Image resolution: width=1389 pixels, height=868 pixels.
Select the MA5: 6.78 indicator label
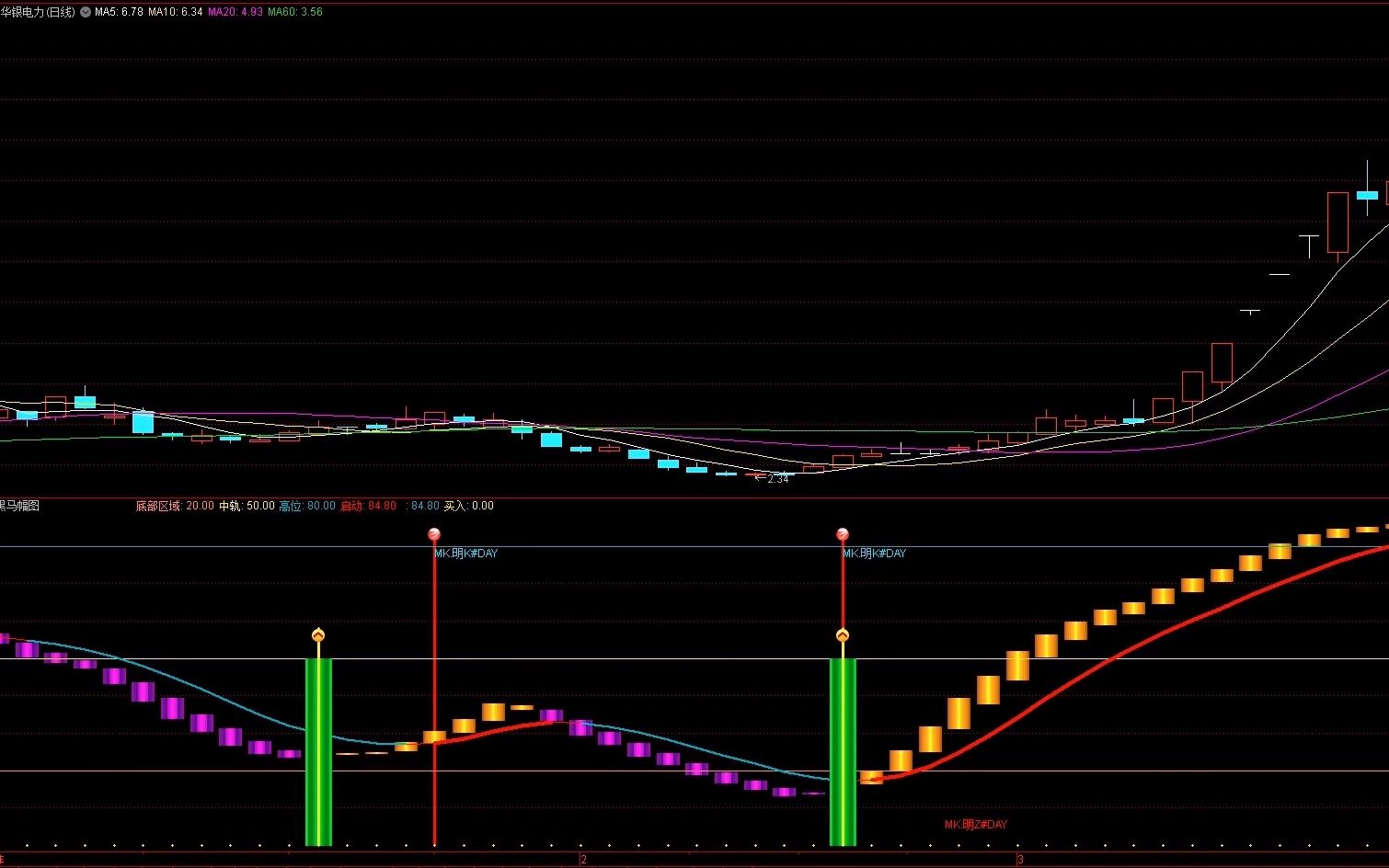120,13
